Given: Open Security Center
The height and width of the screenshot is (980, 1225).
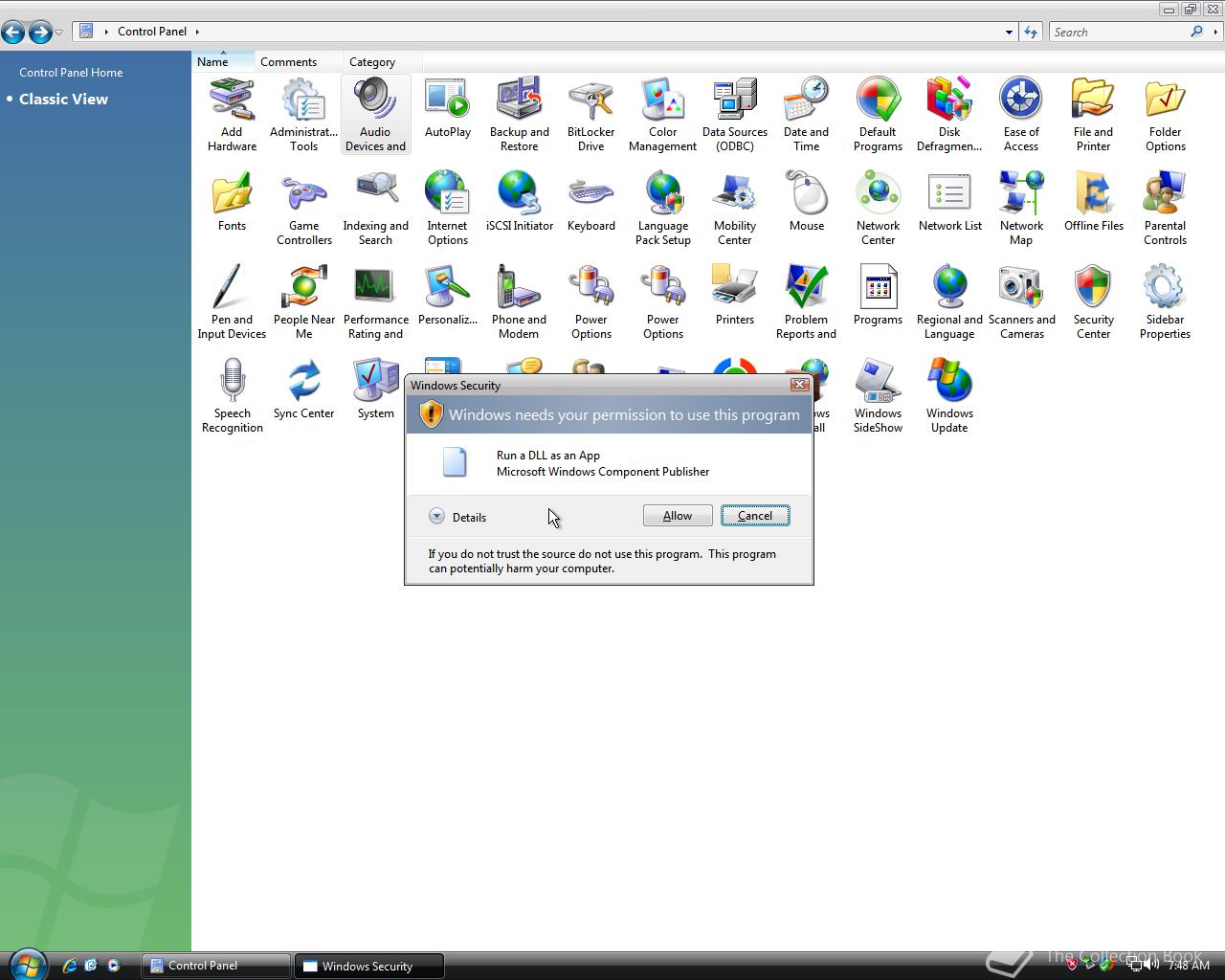Looking at the screenshot, I should pos(1093,302).
